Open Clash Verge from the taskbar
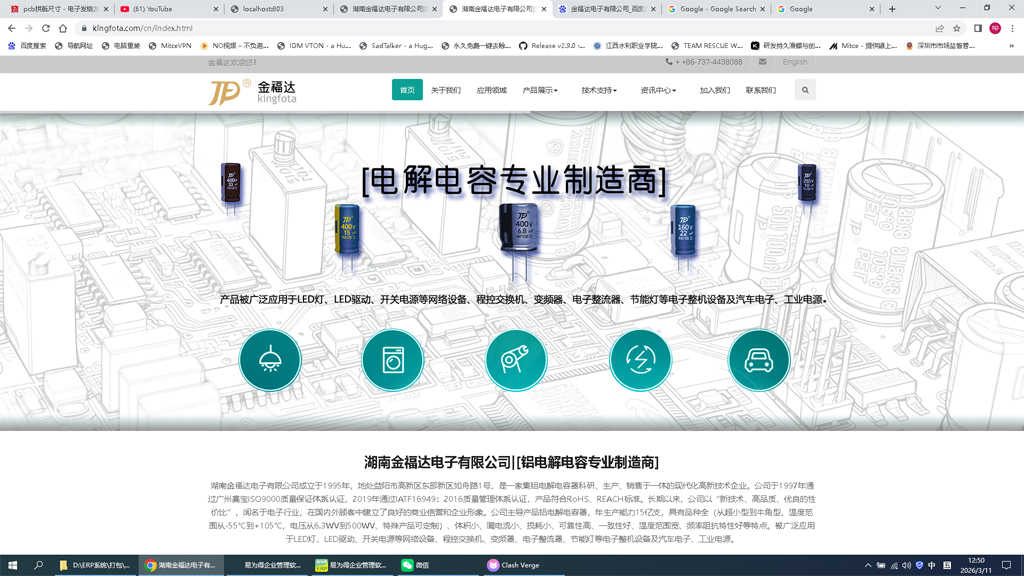 [x=514, y=565]
